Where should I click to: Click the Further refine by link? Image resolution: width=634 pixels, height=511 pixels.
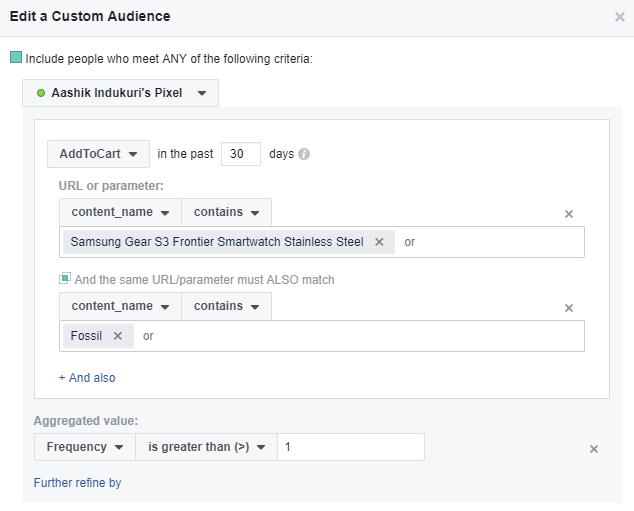(77, 483)
